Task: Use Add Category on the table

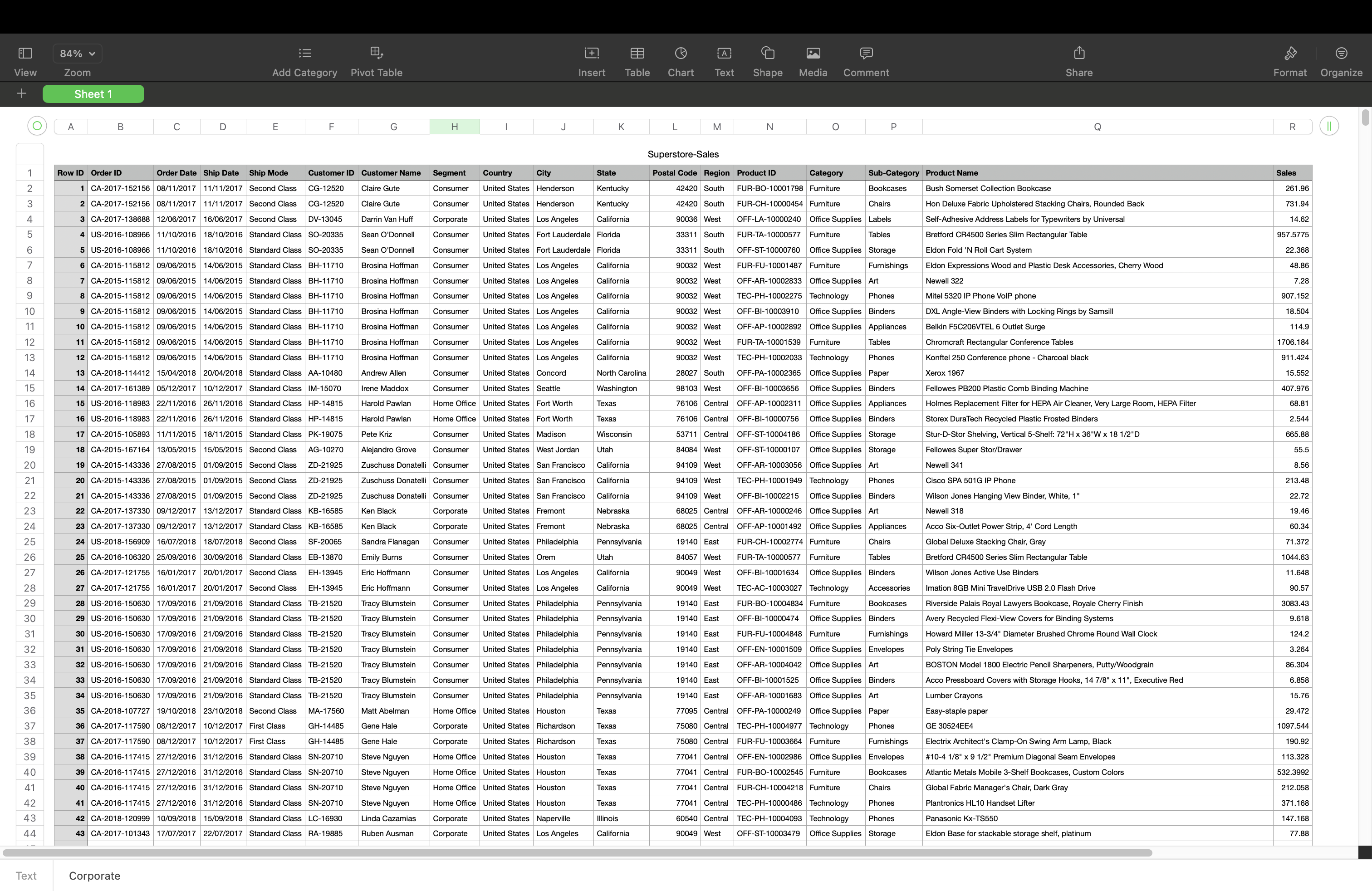Action: 304,60
